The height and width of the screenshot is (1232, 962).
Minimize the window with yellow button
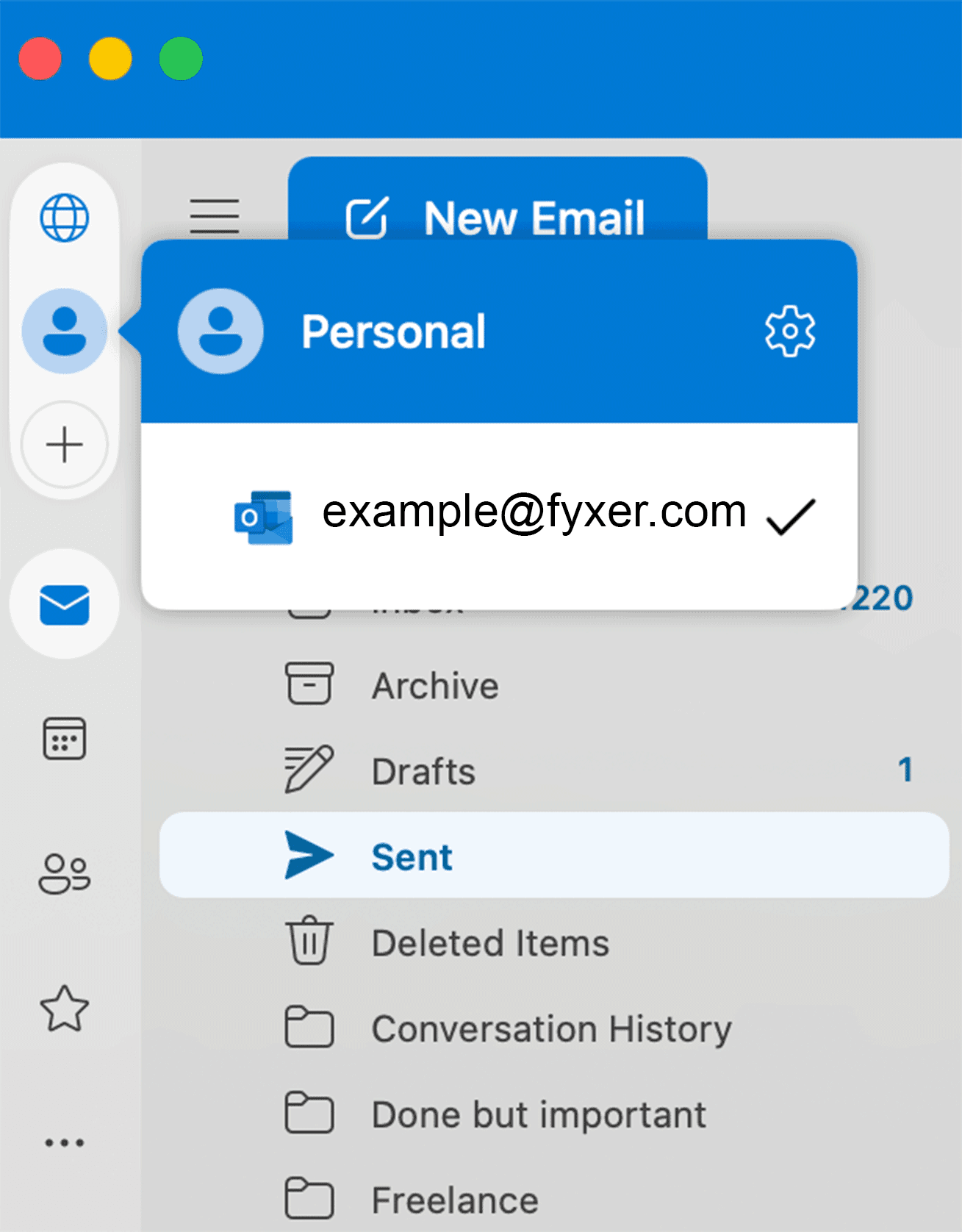tap(110, 58)
